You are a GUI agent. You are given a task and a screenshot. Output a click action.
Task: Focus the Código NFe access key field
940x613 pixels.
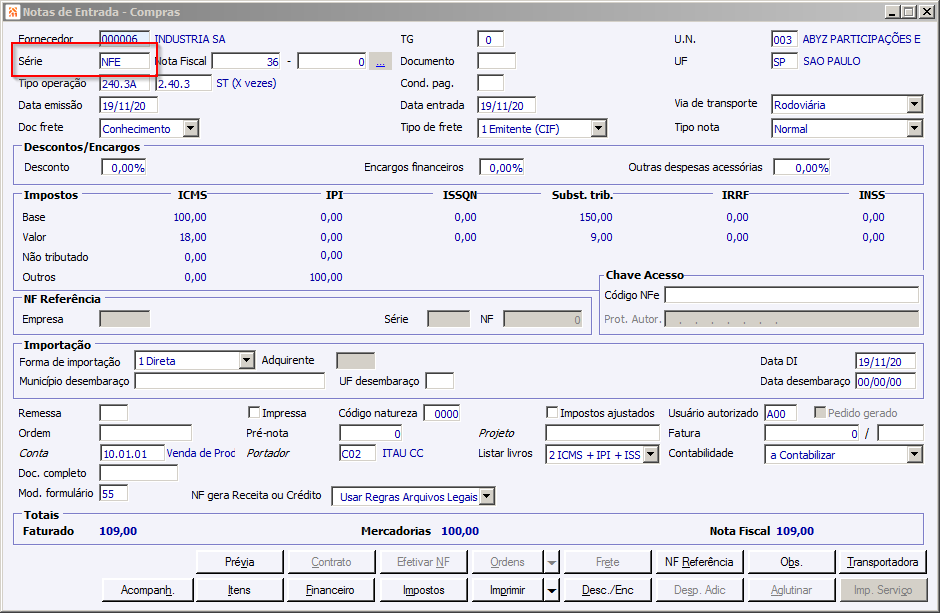pyautogui.click(x=791, y=295)
